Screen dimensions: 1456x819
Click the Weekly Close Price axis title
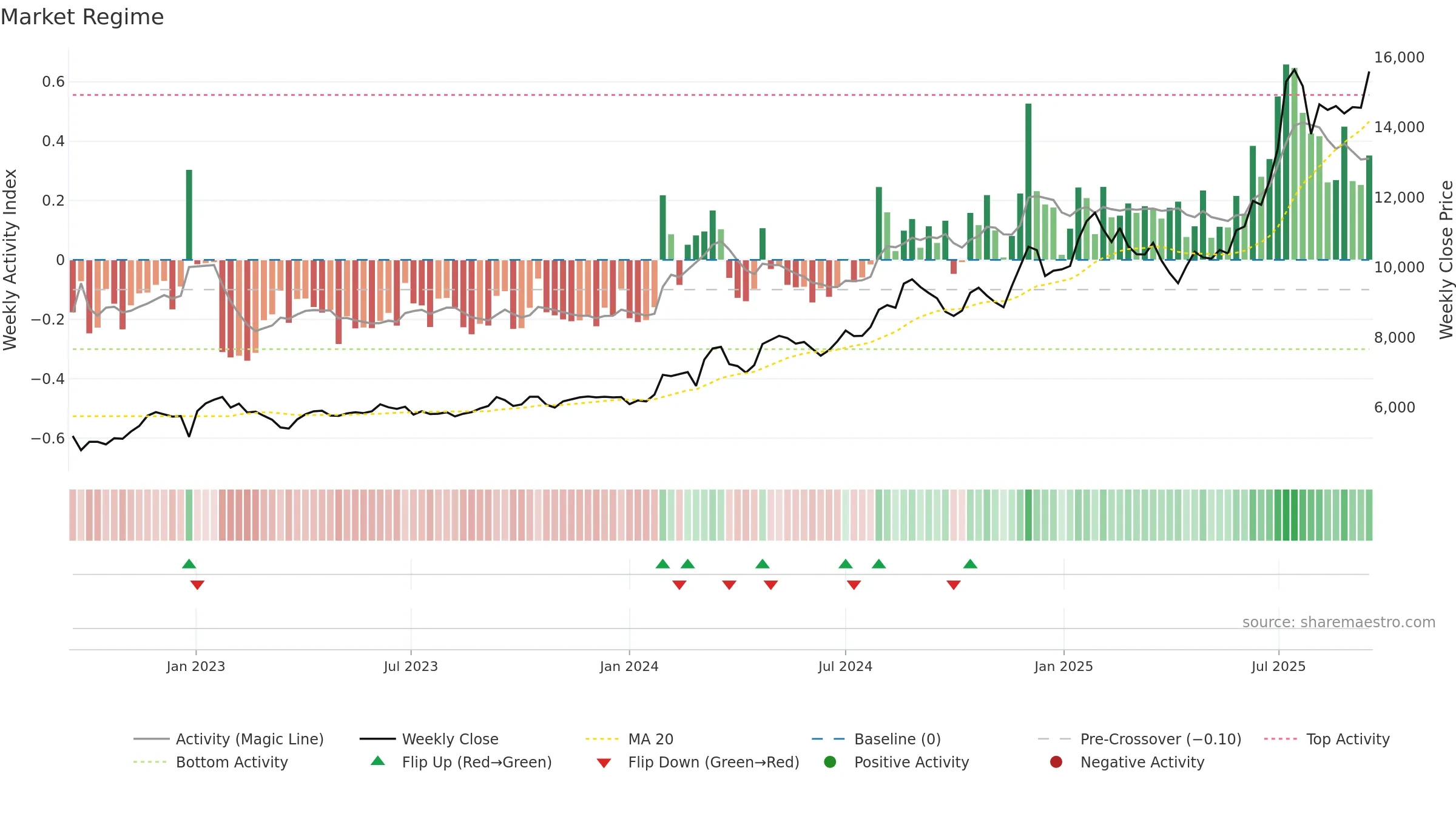click(x=1446, y=260)
